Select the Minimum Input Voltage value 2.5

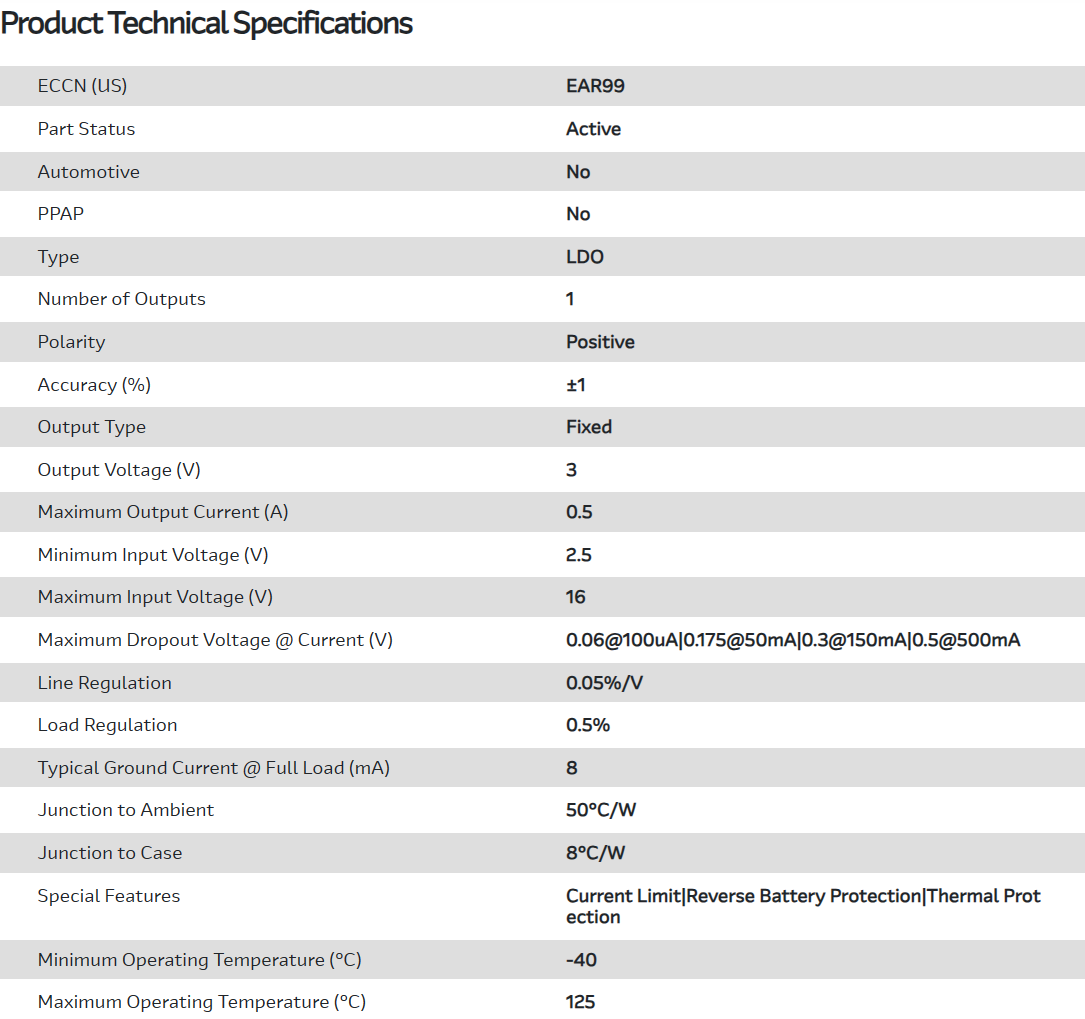click(579, 555)
